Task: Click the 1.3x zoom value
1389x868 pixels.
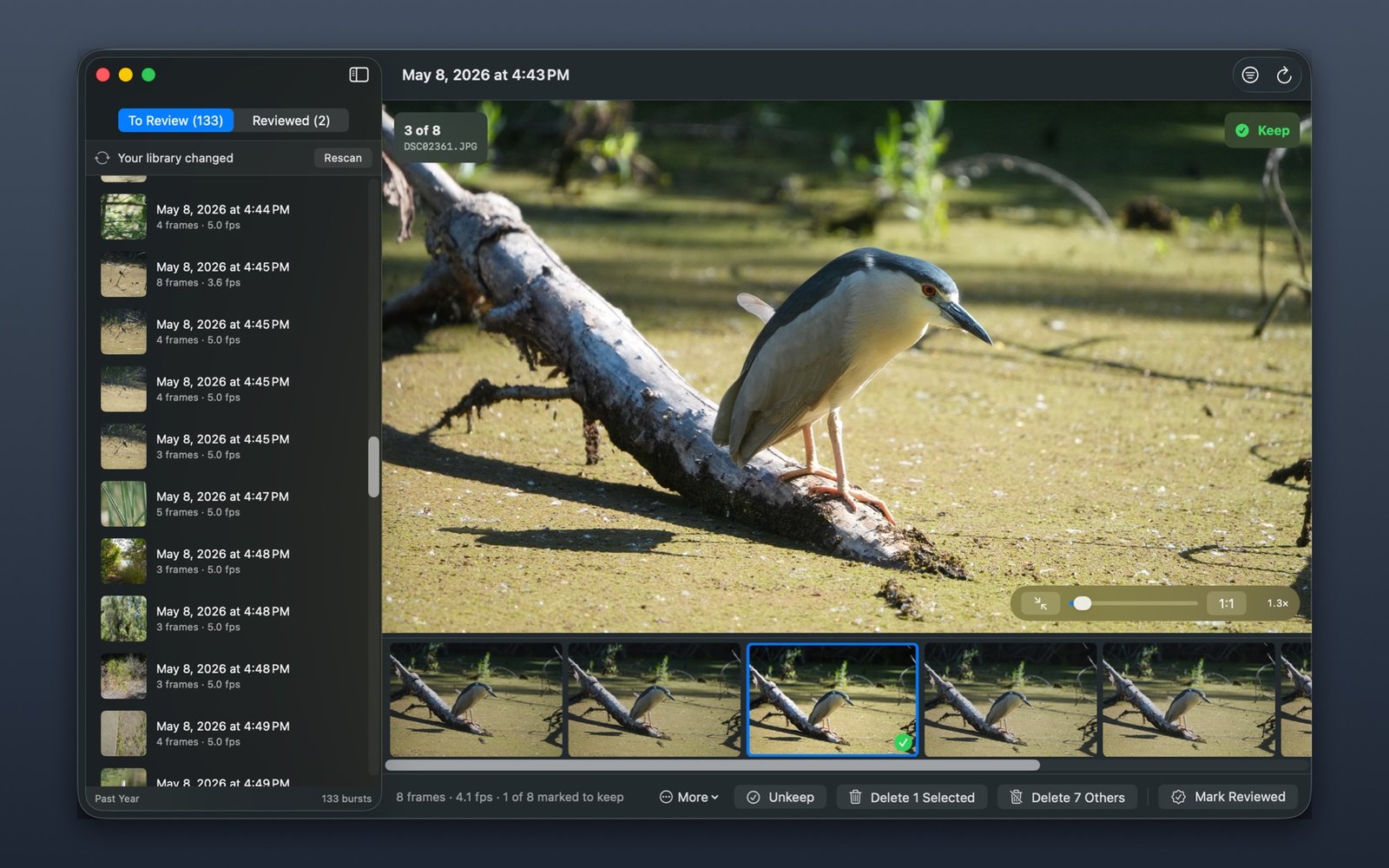Action: [1277, 603]
